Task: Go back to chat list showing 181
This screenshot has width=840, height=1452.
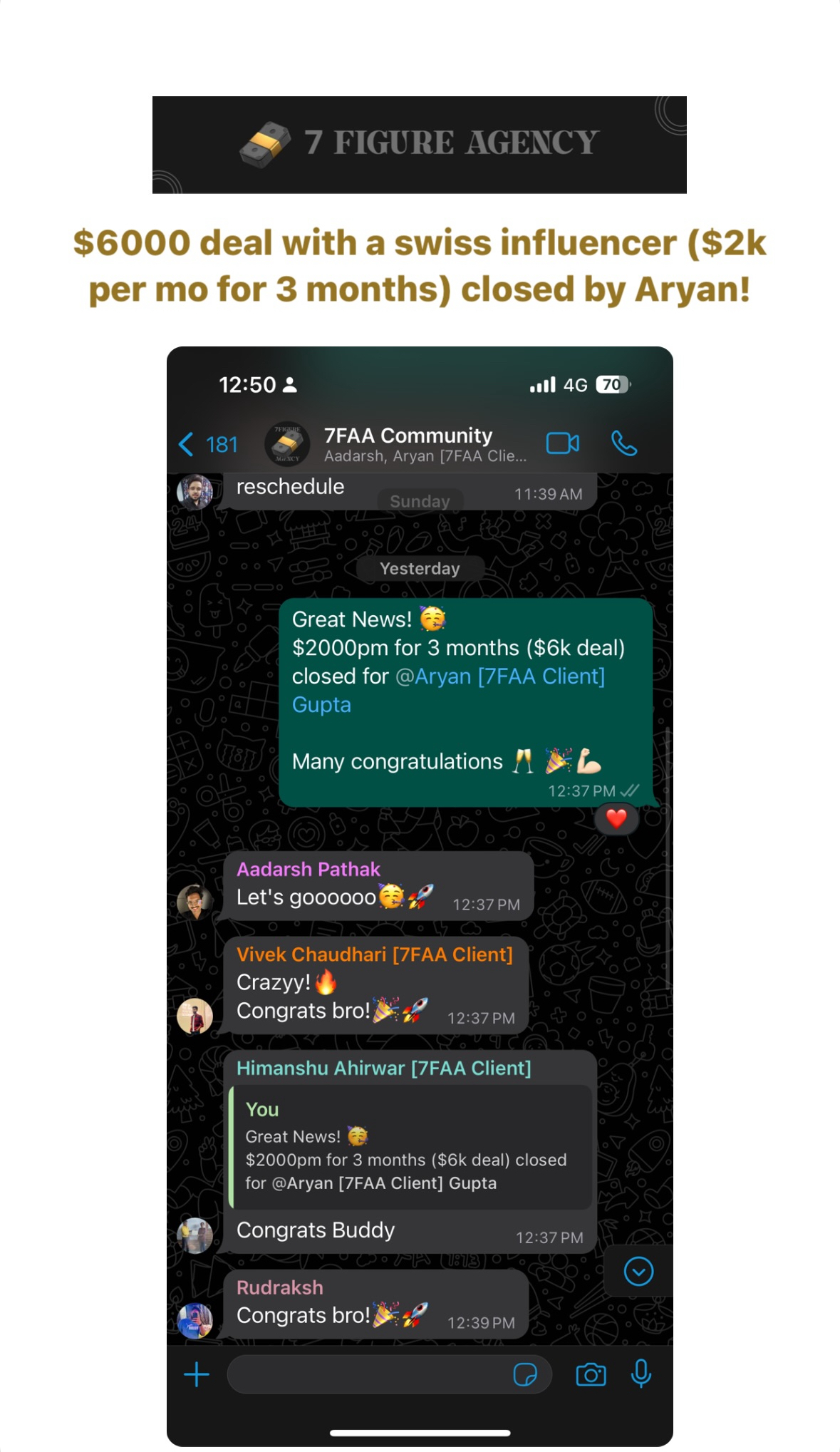Action: [207, 444]
